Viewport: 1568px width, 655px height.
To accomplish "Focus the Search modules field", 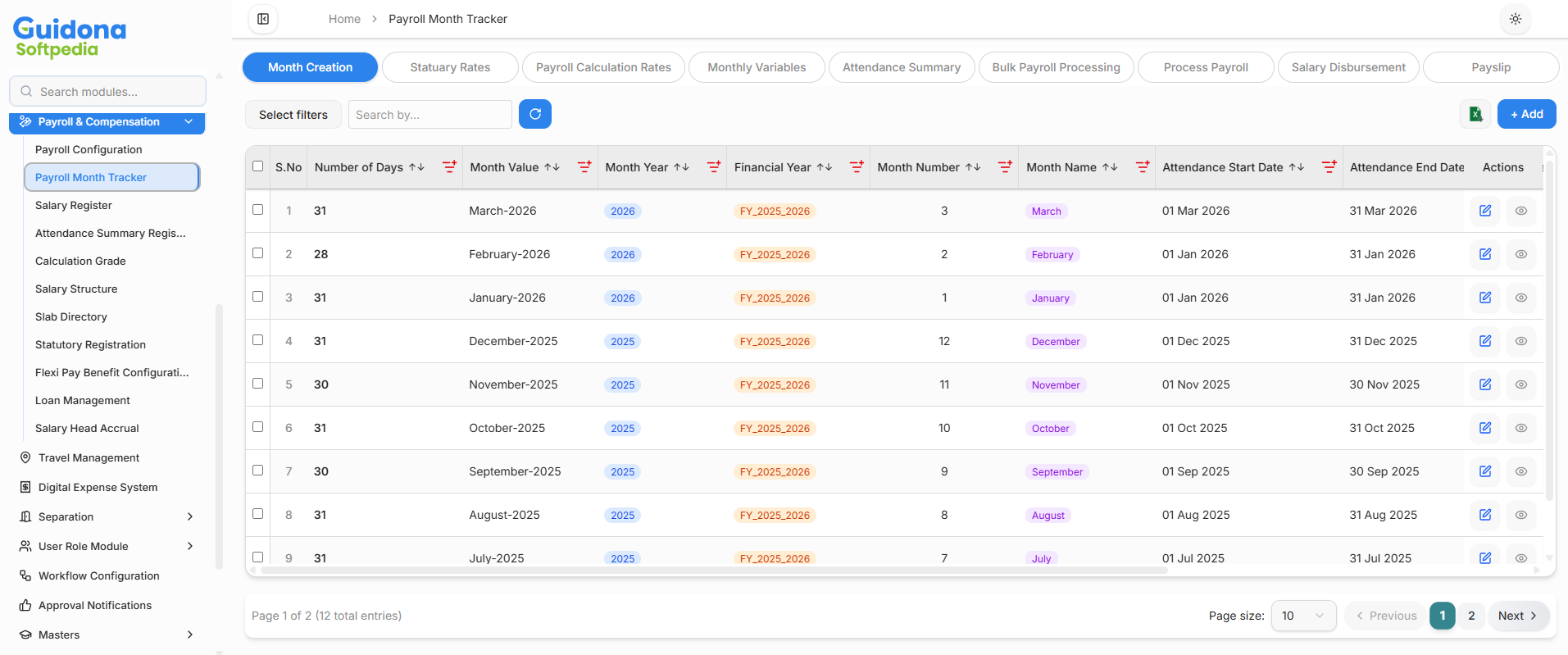I will click(107, 91).
